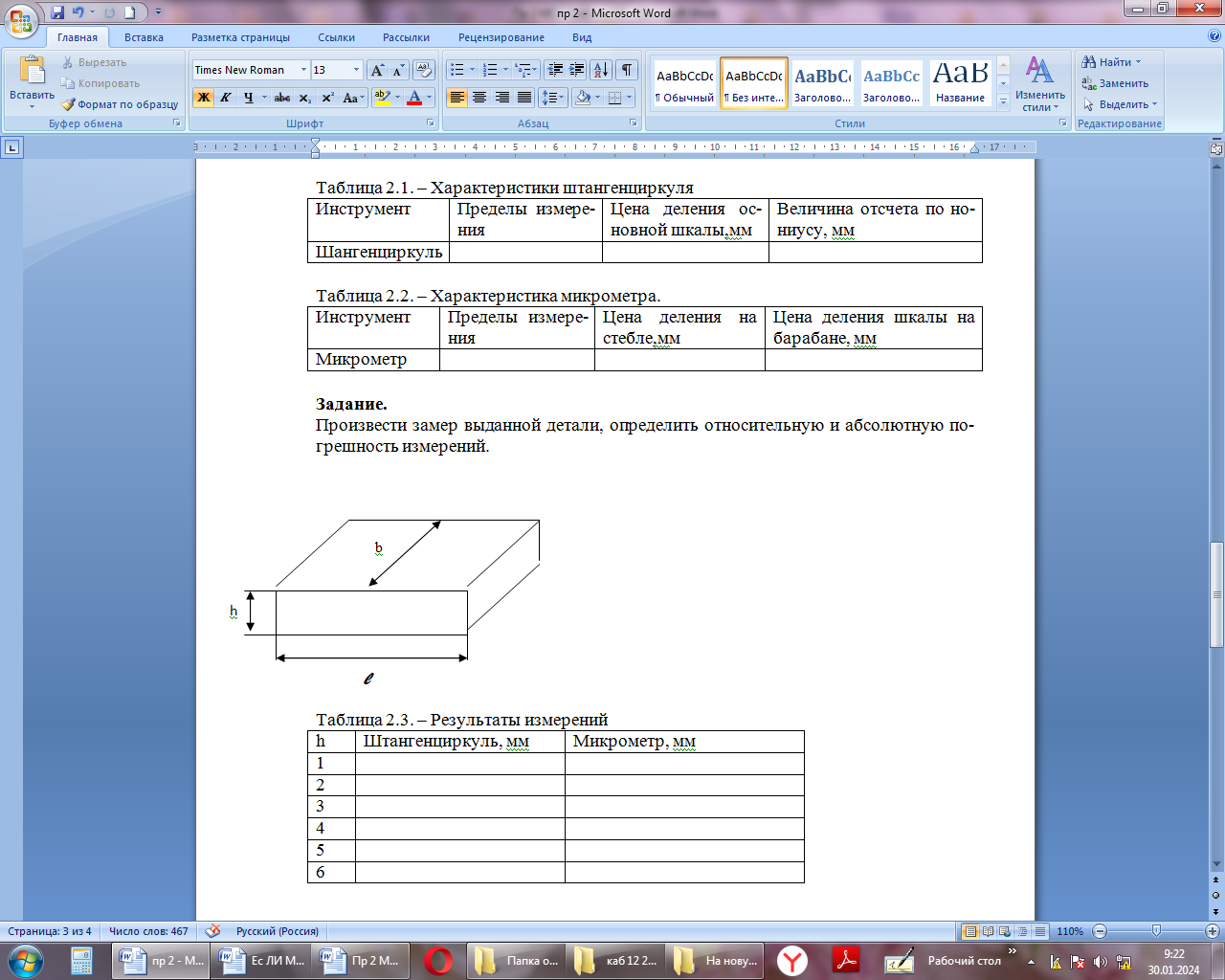Click Format Painter (Формат по образцу)

tap(120, 104)
